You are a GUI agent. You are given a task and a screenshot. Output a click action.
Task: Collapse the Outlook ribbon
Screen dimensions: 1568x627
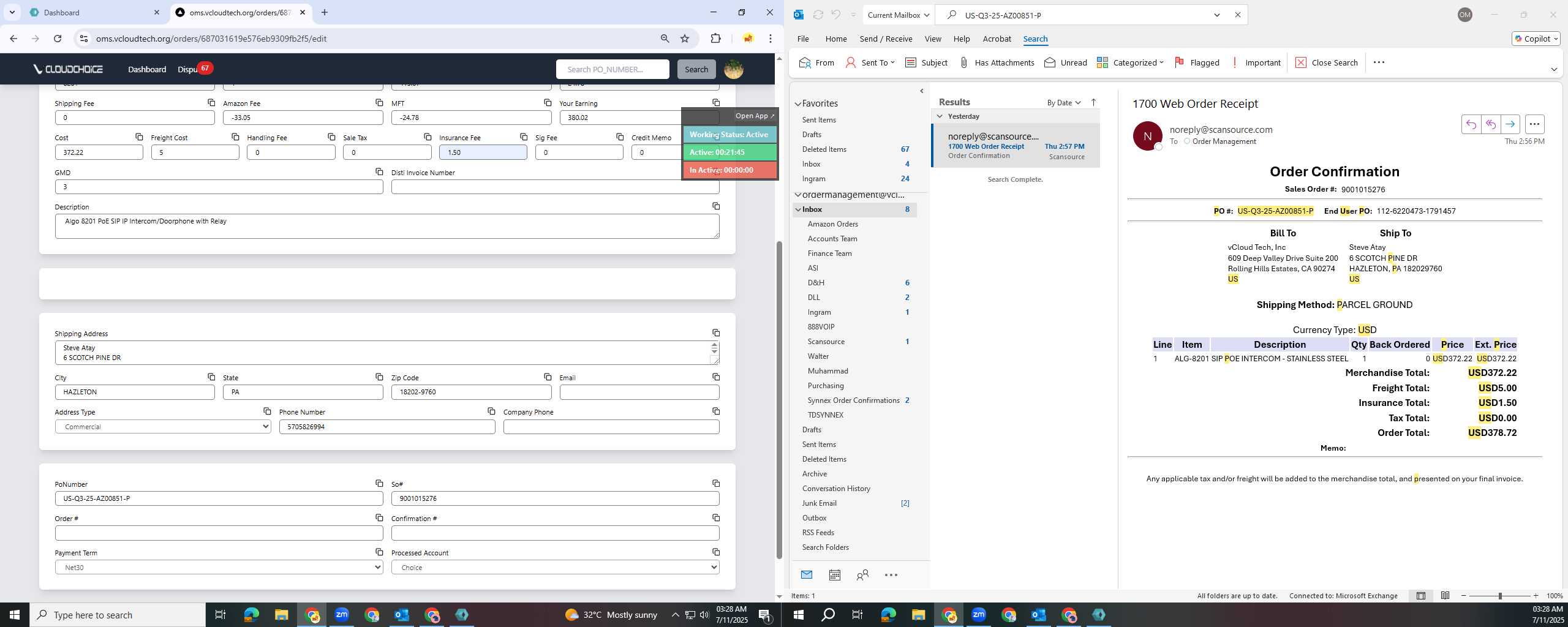tap(1553, 69)
